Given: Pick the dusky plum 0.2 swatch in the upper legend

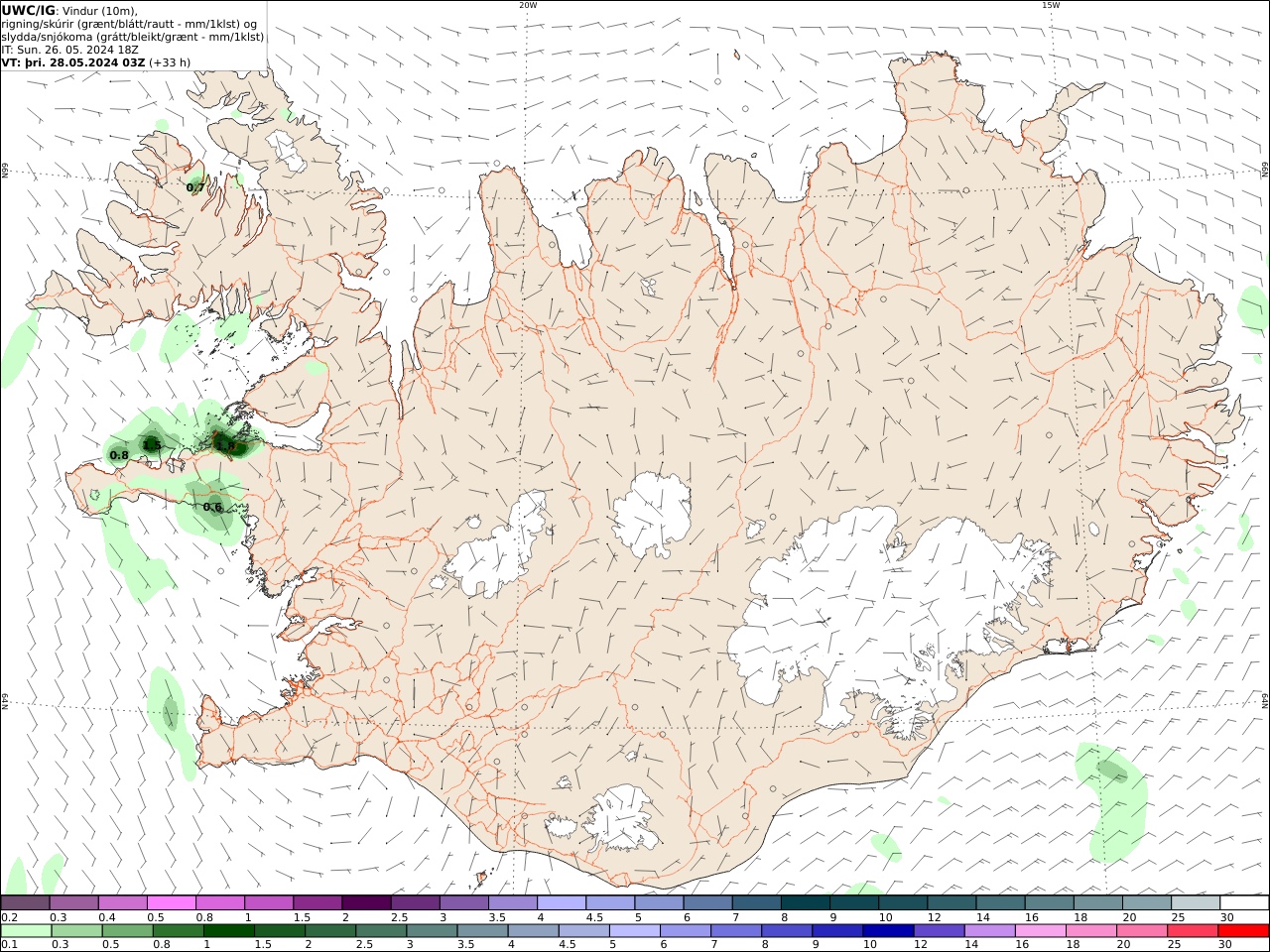Looking at the screenshot, I should (x=26, y=902).
